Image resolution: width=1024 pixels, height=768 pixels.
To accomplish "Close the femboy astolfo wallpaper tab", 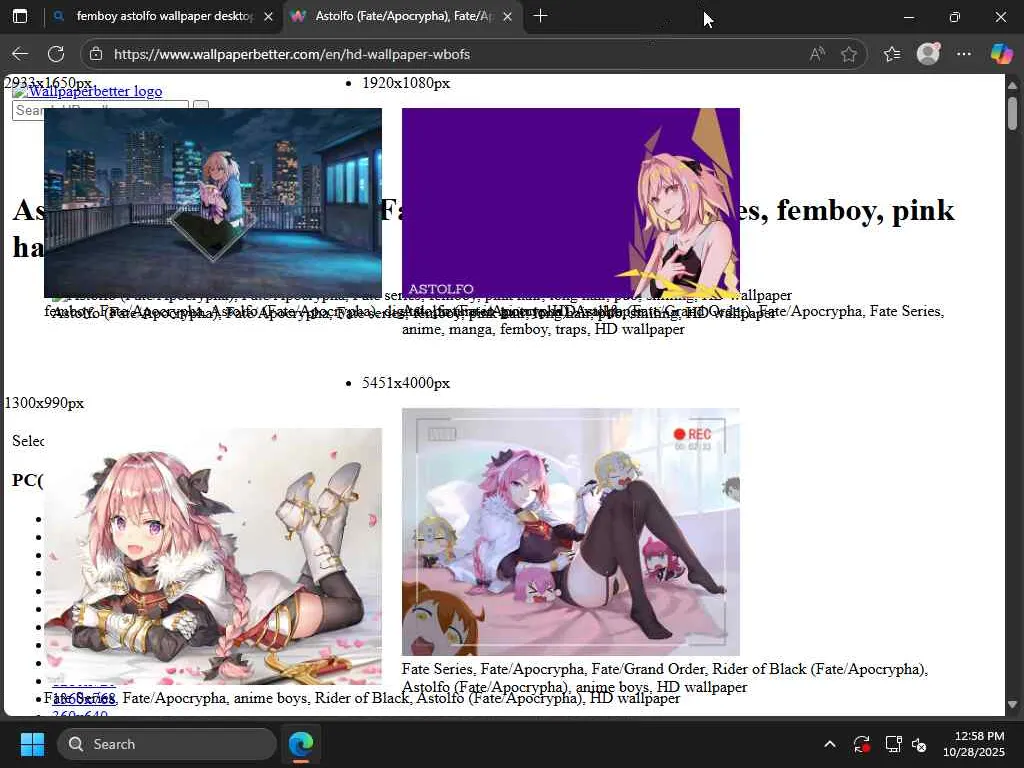I will pyautogui.click(x=268, y=16).
